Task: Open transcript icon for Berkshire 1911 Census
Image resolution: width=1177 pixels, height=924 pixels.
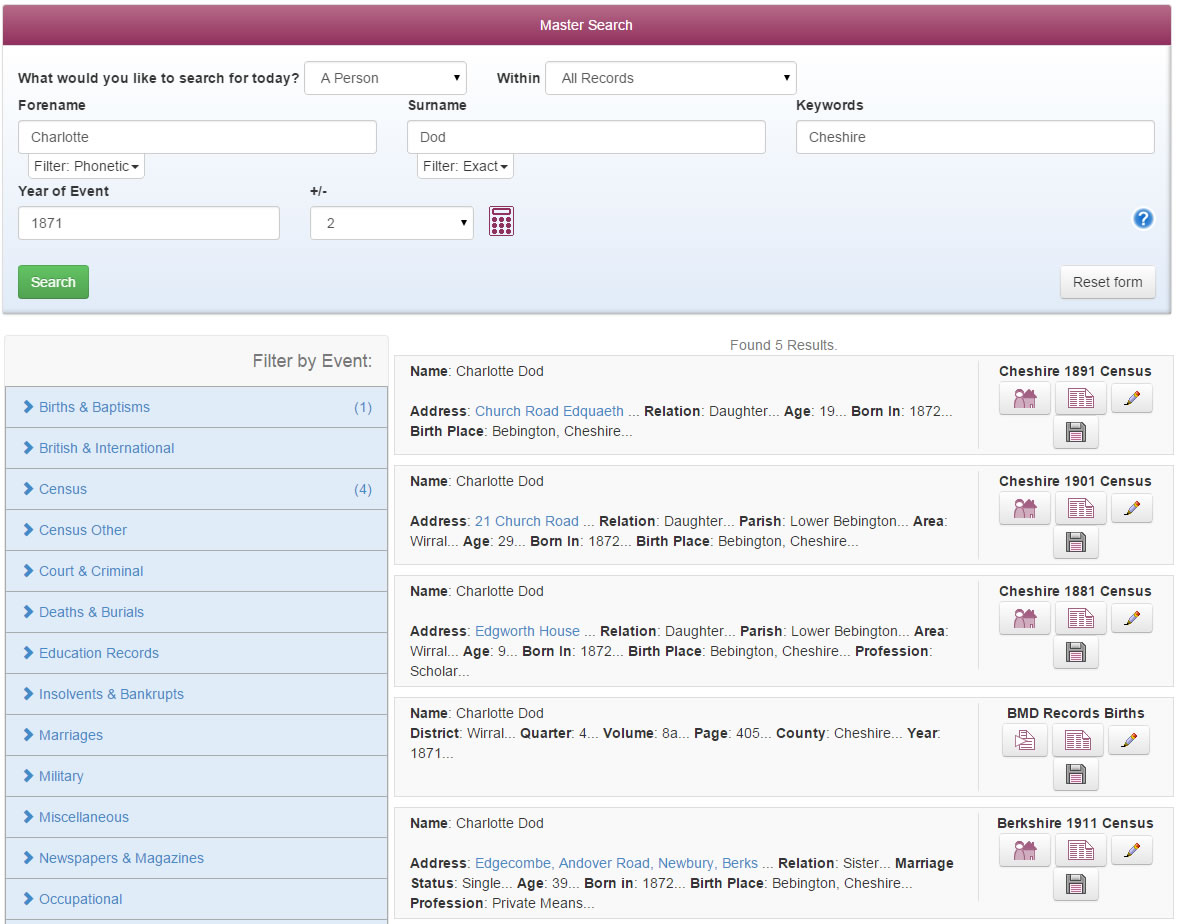Action: 1080,850
